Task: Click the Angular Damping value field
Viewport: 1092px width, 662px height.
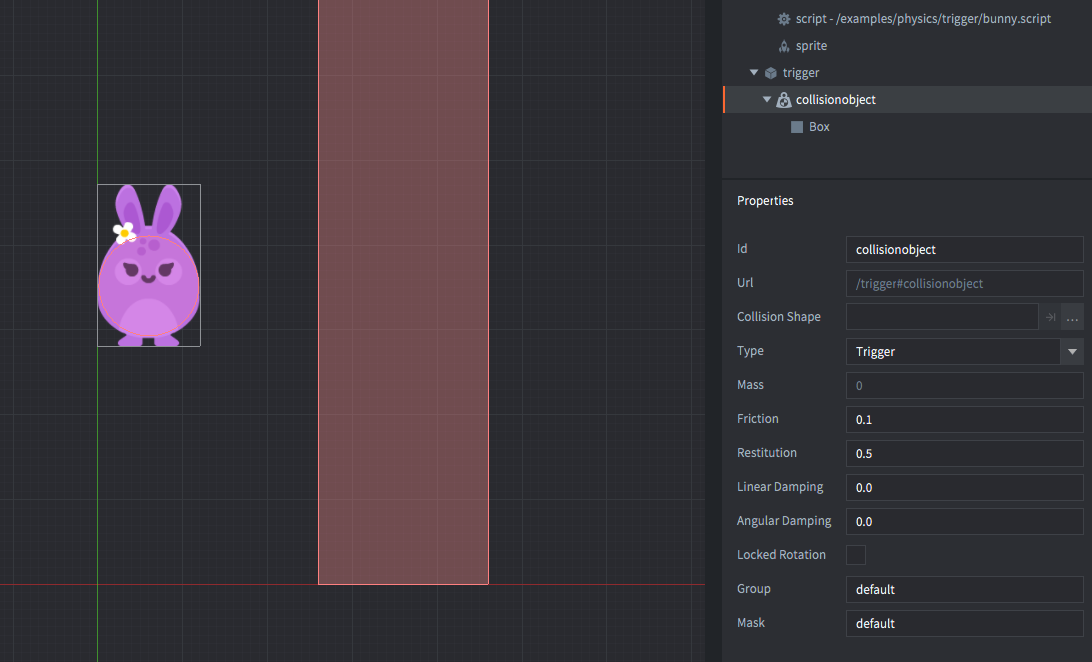Action: click(965, 521)
